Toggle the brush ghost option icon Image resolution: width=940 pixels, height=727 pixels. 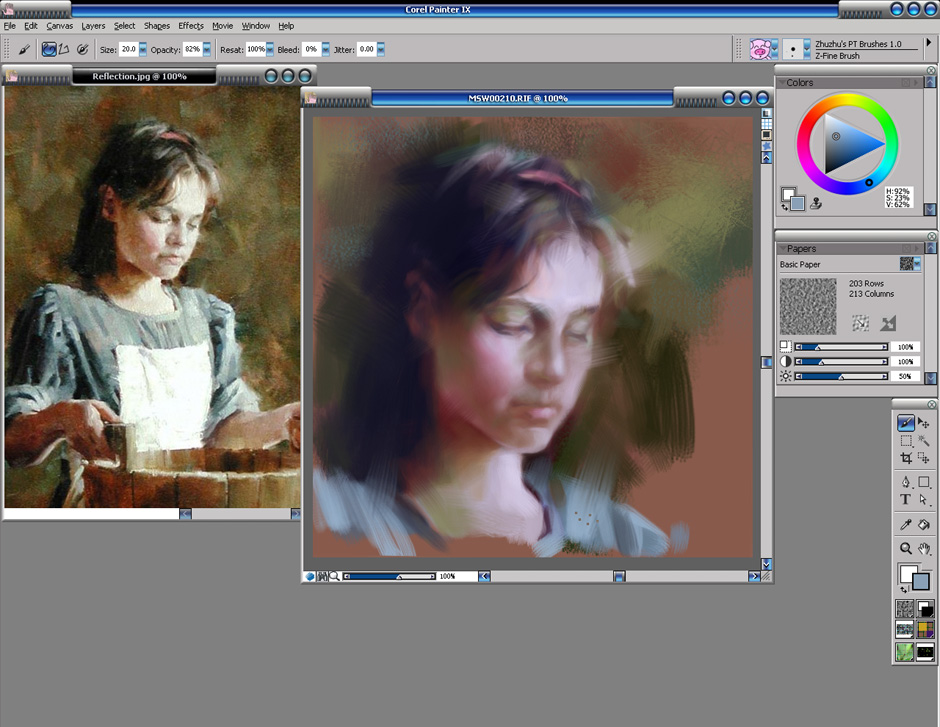pos(82,49)
